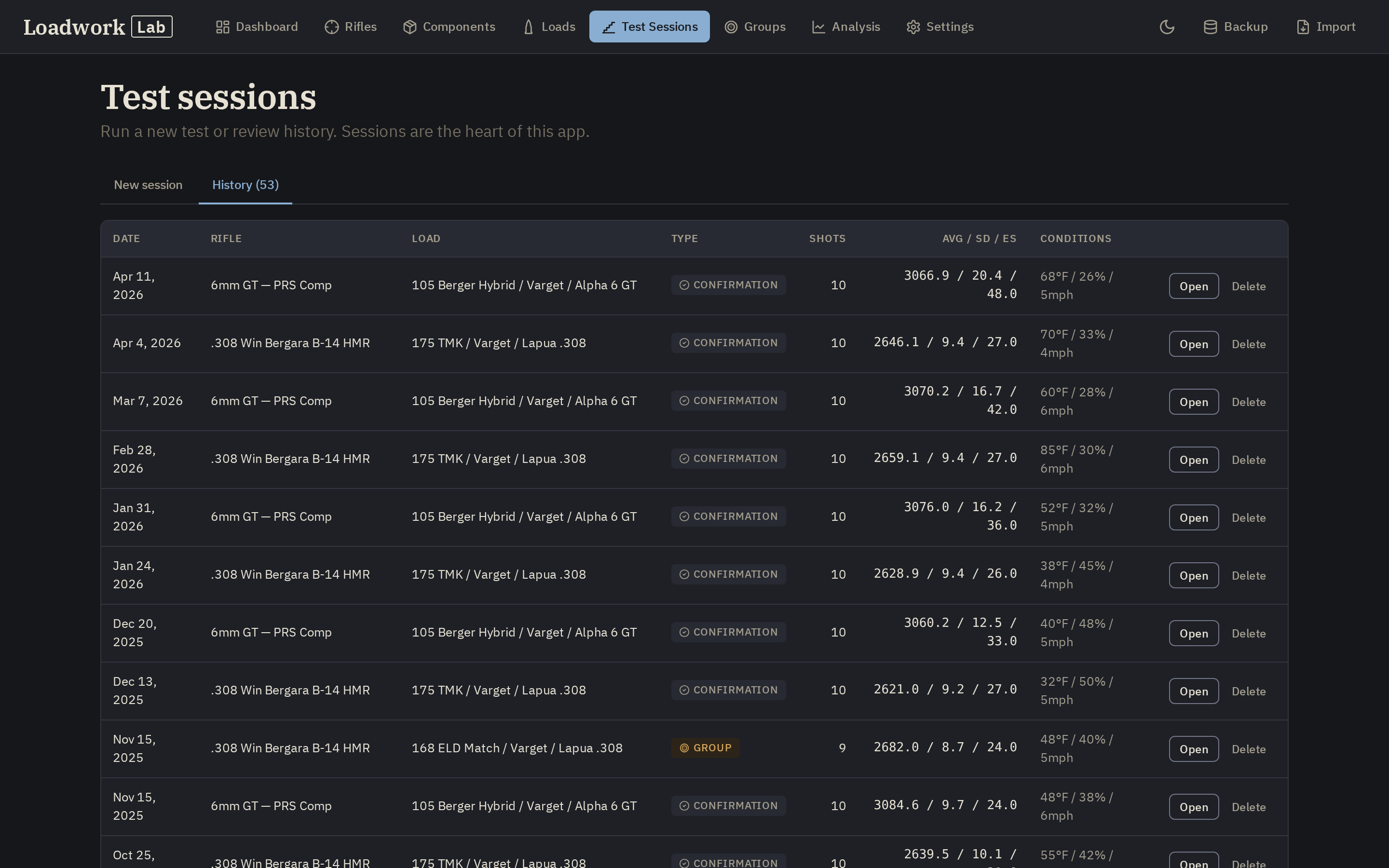Viewport: 1389px width, 868px height.
Task: Open the Apr 11, 2026 session
Action: pos(1193,286)
